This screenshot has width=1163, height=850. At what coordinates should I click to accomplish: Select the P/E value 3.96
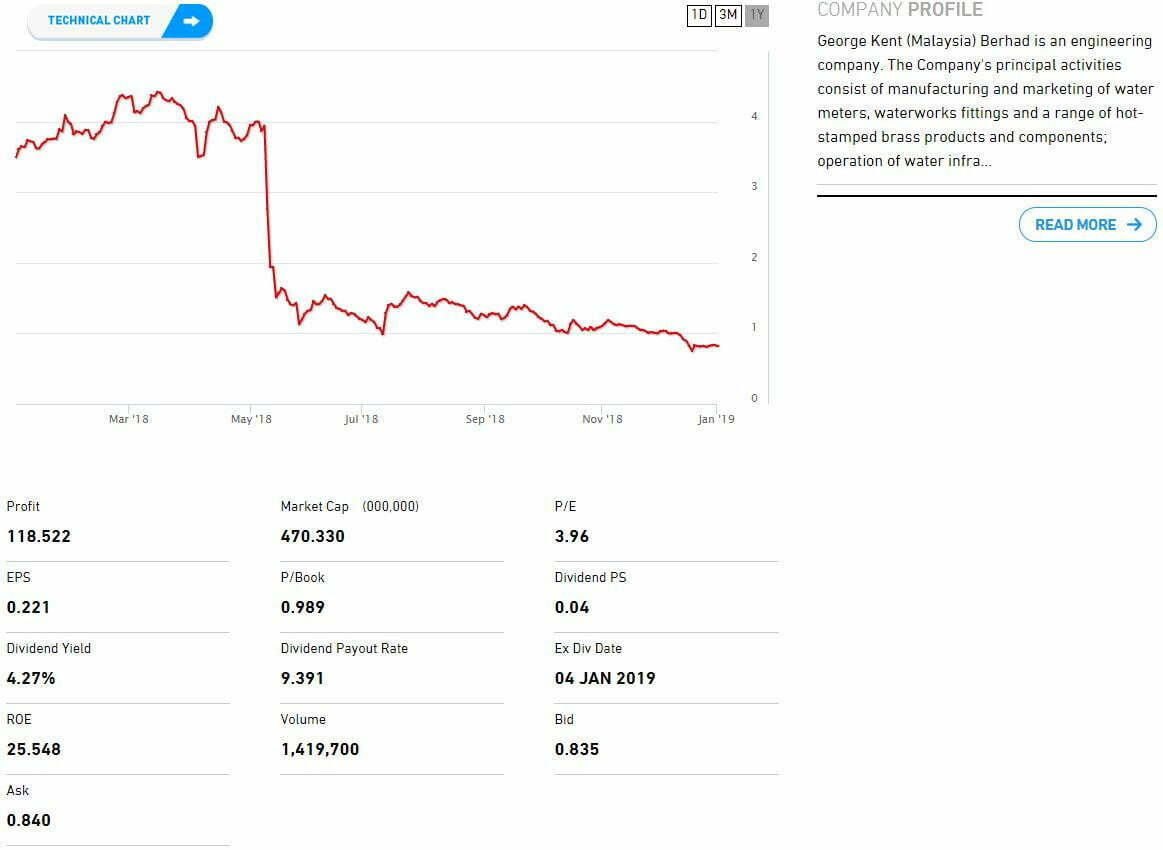pos(572,536)
